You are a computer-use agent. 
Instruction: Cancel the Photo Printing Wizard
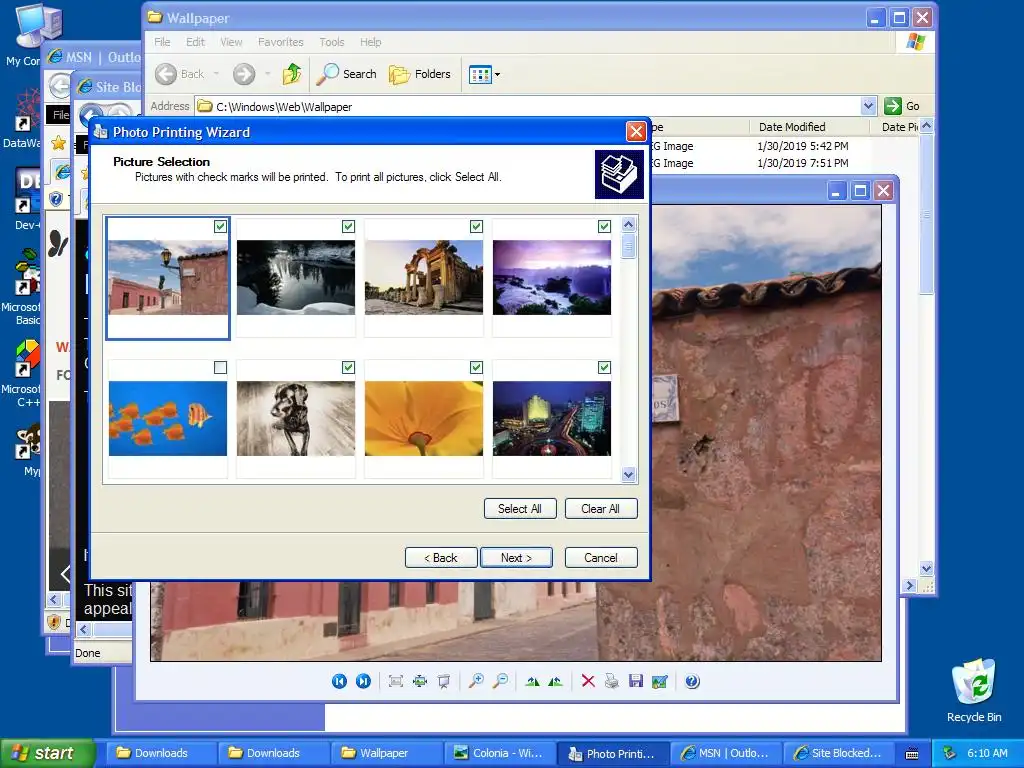point(601,558)
